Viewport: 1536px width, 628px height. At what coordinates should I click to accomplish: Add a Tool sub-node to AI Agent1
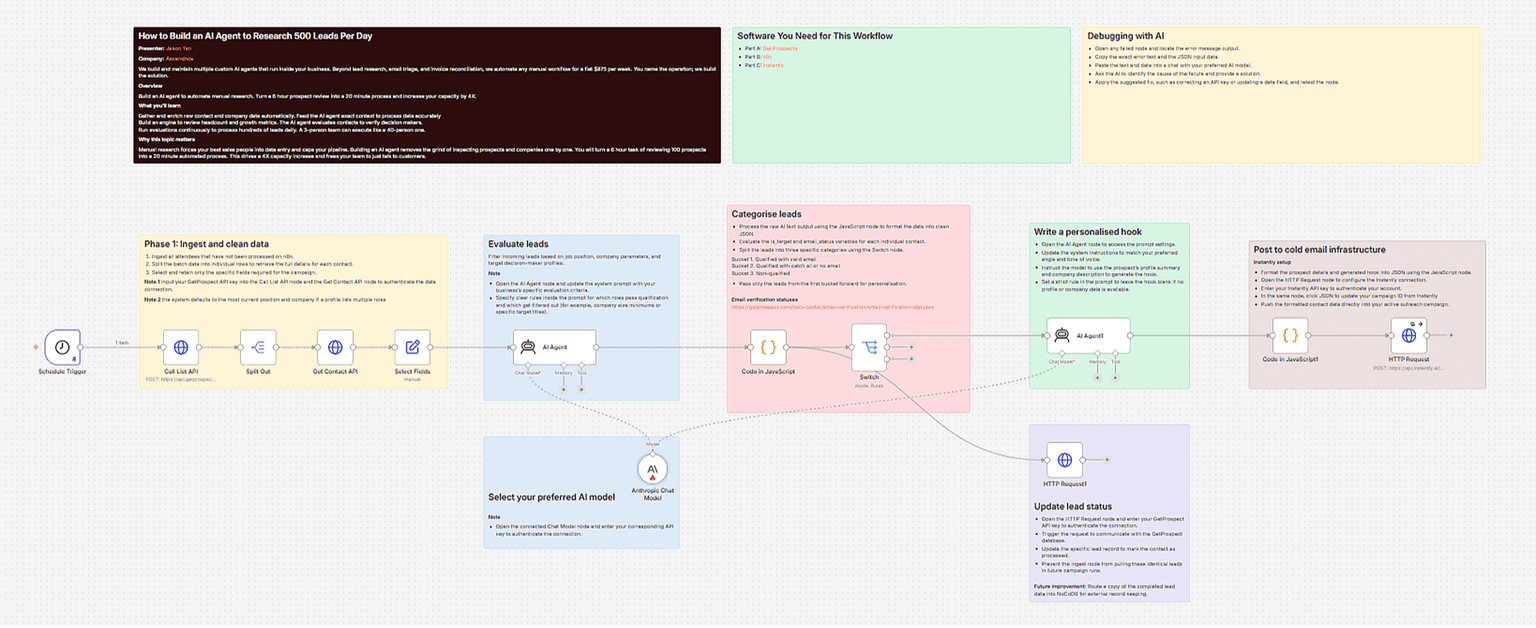point(1116,378)
